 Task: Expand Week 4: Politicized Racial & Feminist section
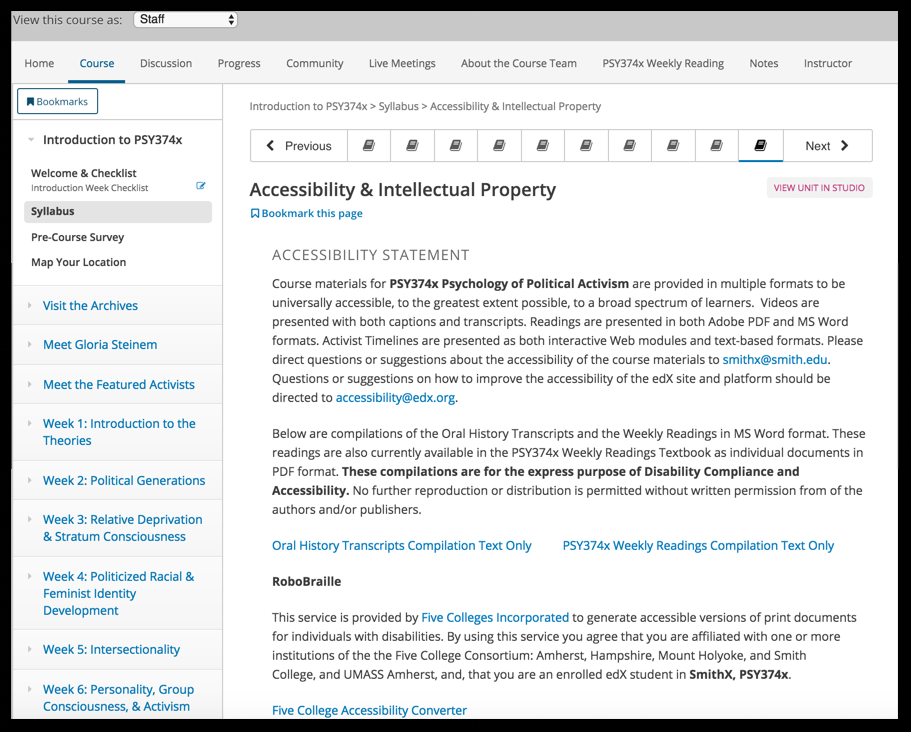pyautogui.click(x=119, y=593)
